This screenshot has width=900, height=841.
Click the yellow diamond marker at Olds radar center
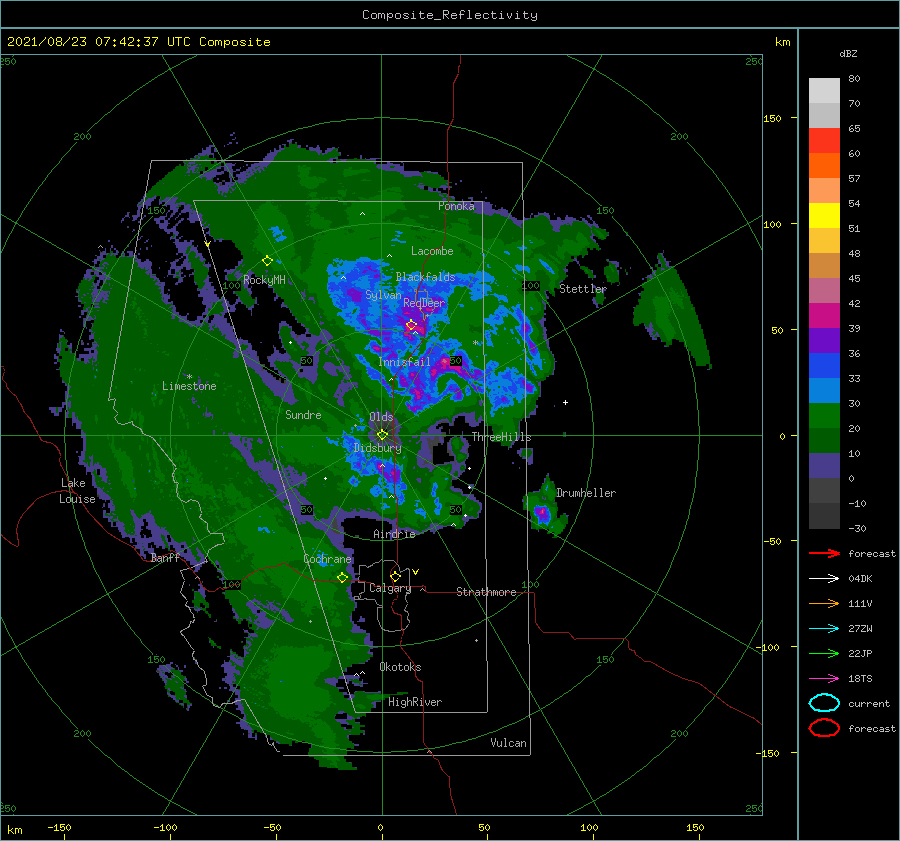(382, 435)
